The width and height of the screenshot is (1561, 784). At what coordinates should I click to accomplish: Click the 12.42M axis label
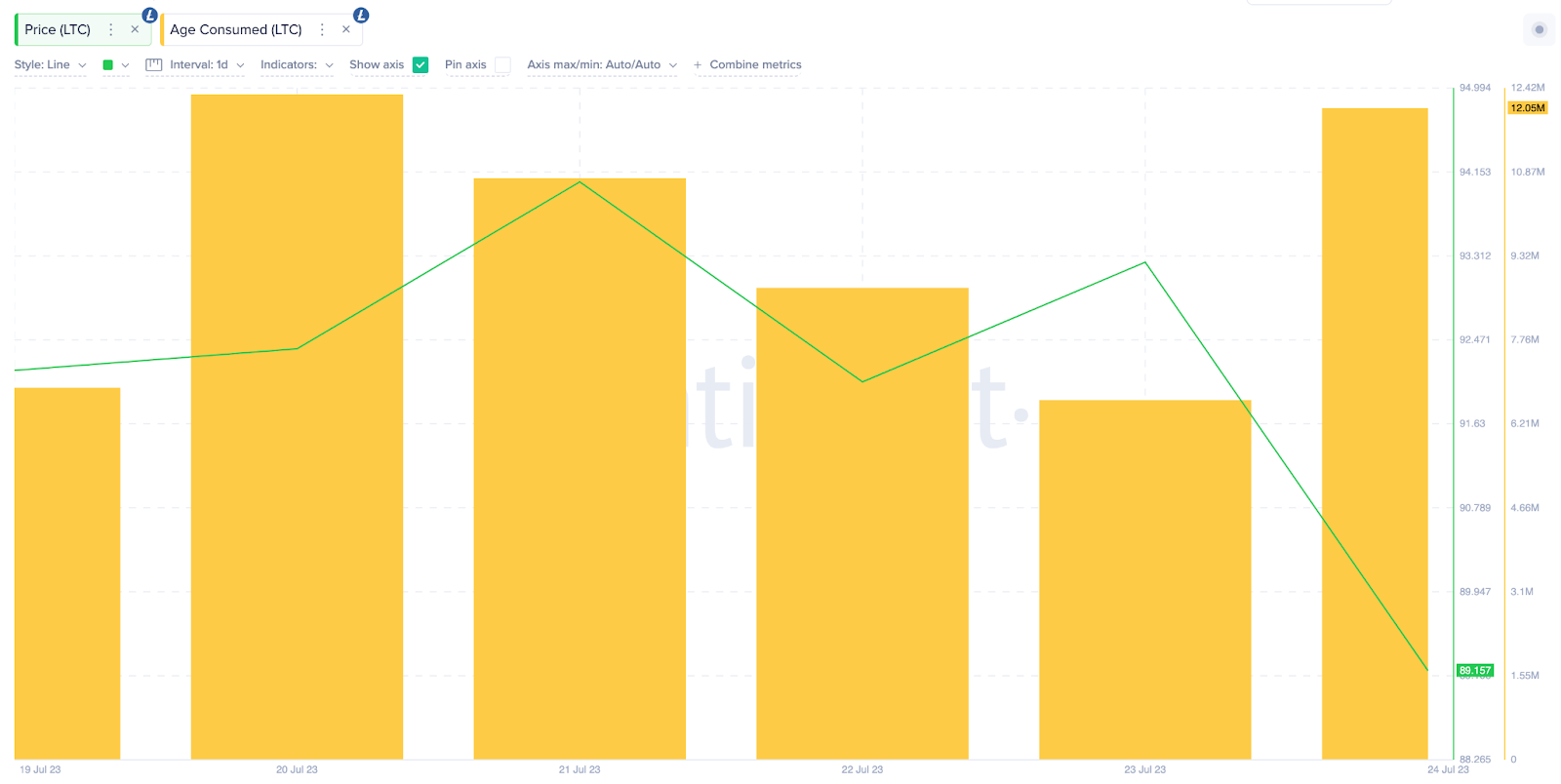click(x=1528, y=88)
